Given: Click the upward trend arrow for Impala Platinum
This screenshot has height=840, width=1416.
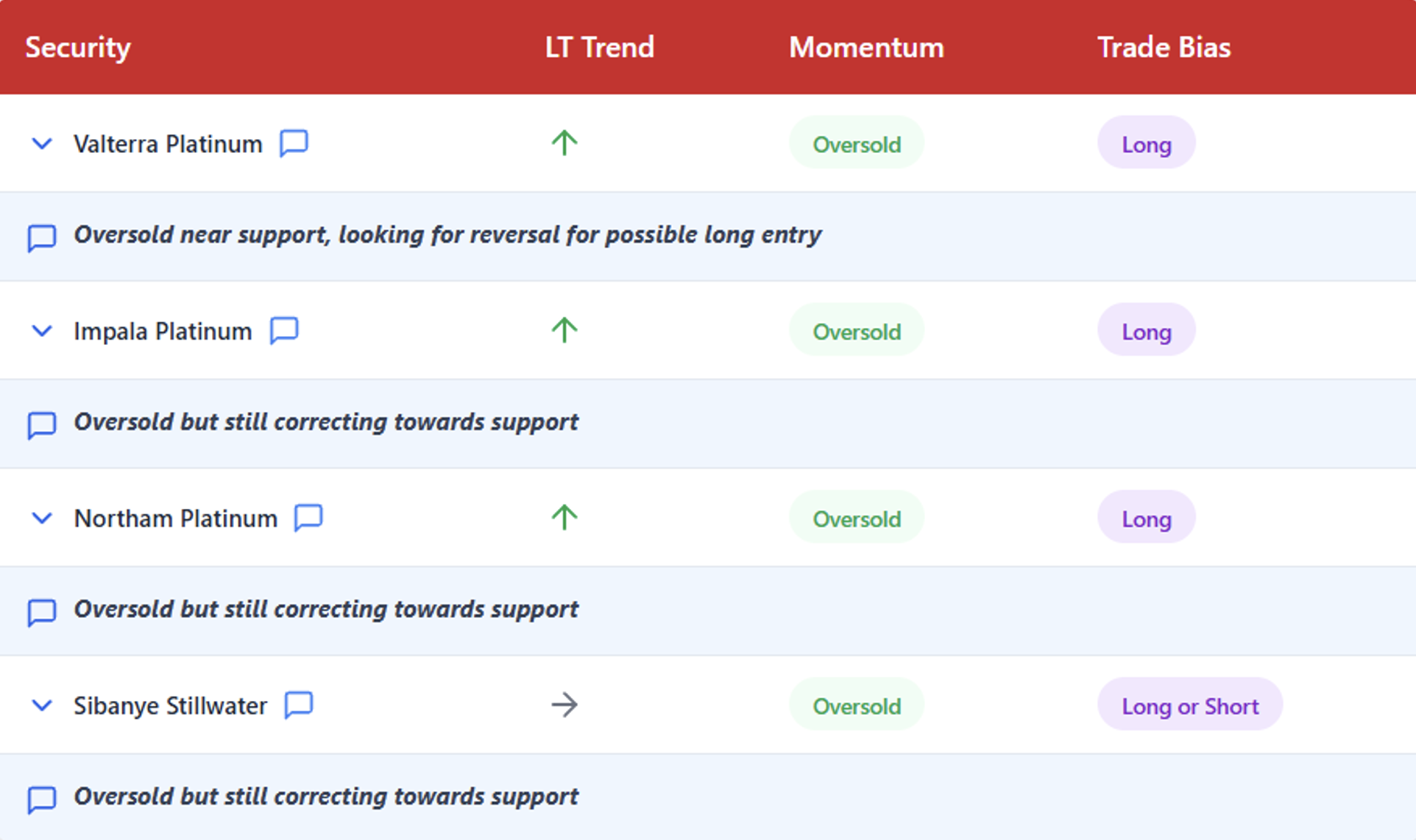Looking at the screenshot, I should [x=564, y=330].
